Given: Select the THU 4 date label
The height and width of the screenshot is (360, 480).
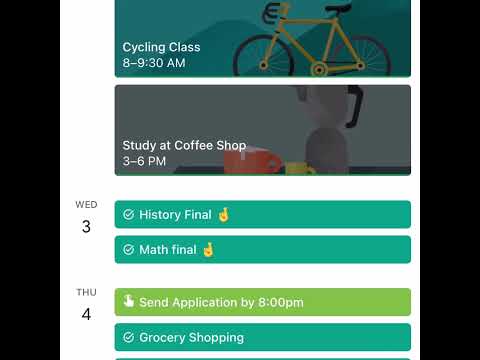Looking at the screenshot, I should (86, 305).
